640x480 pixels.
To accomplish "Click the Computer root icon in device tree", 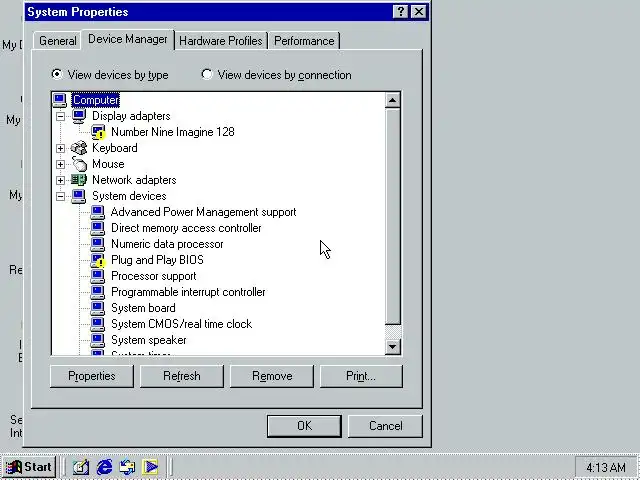I will coord(60,100).
